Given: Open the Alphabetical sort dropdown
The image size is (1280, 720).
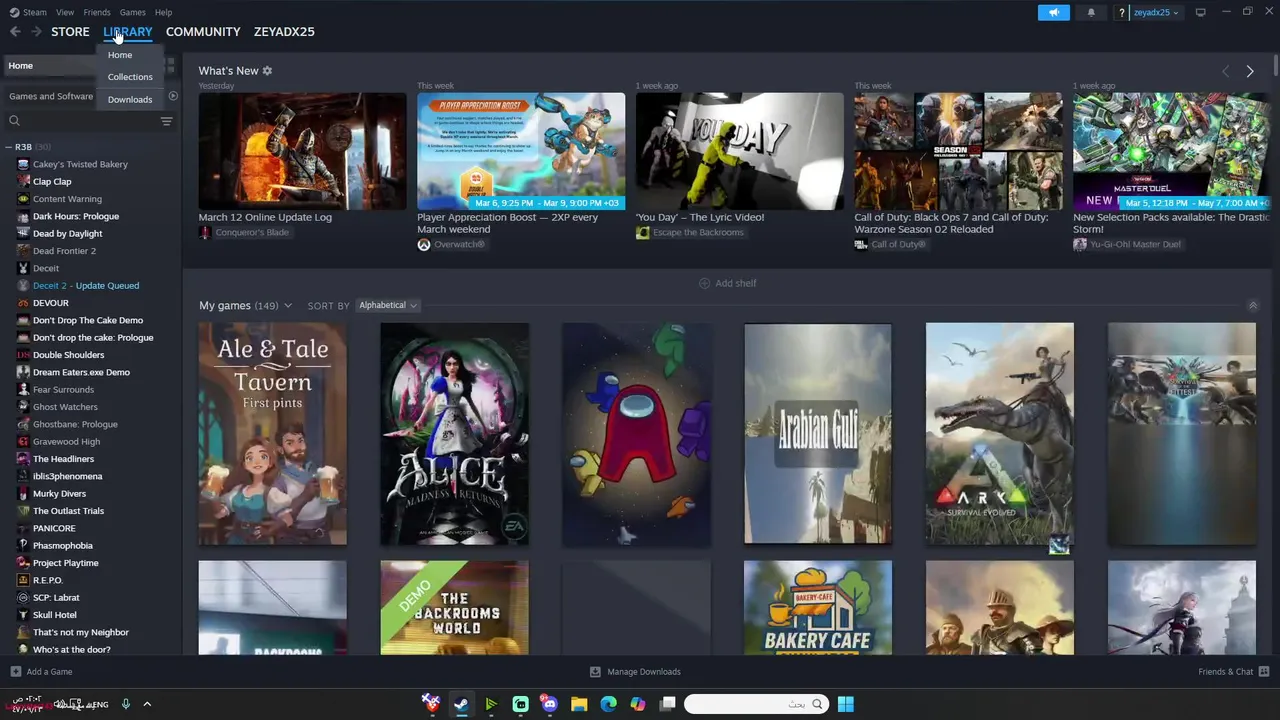Looking at the screenshot, I should [x=388, y=305].
